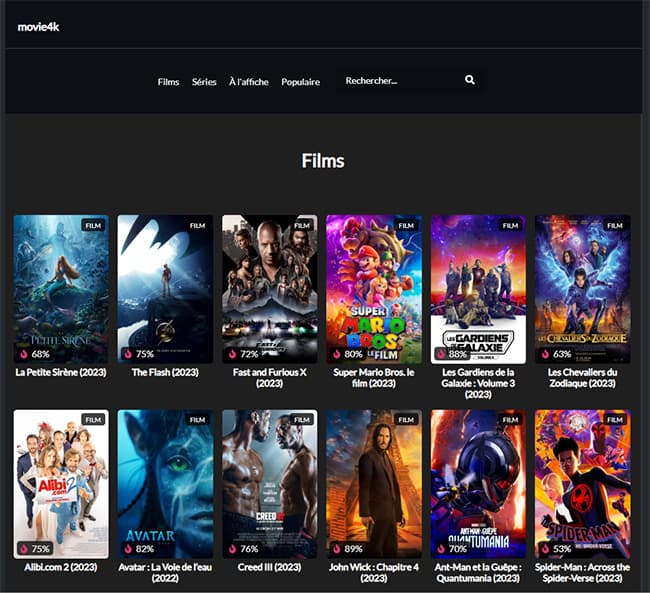Screen dimensions: 650x593
Task: Select Avatar poster thumbnail
Action: [165, 484]
